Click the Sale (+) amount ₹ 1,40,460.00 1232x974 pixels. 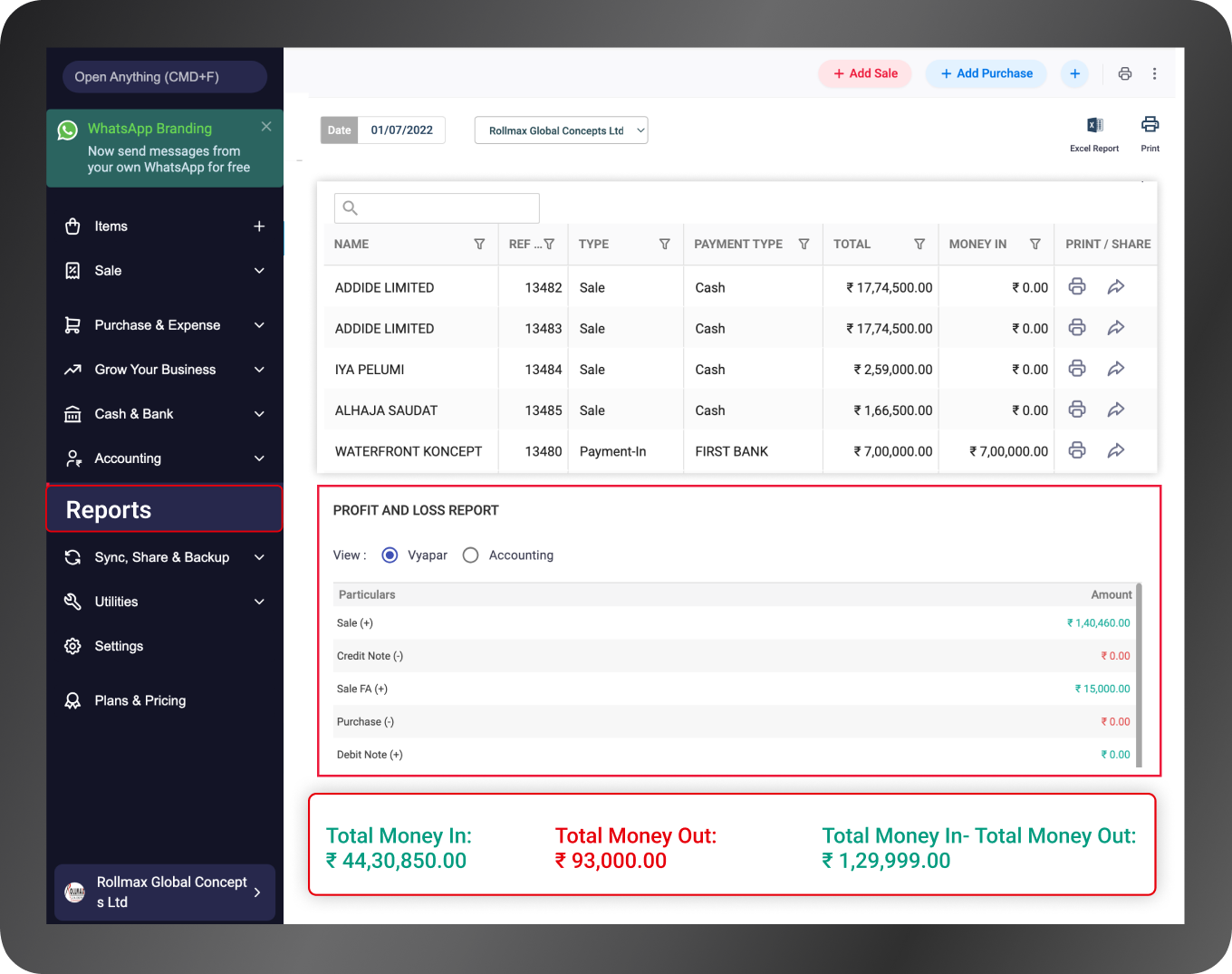point(1098,623)
